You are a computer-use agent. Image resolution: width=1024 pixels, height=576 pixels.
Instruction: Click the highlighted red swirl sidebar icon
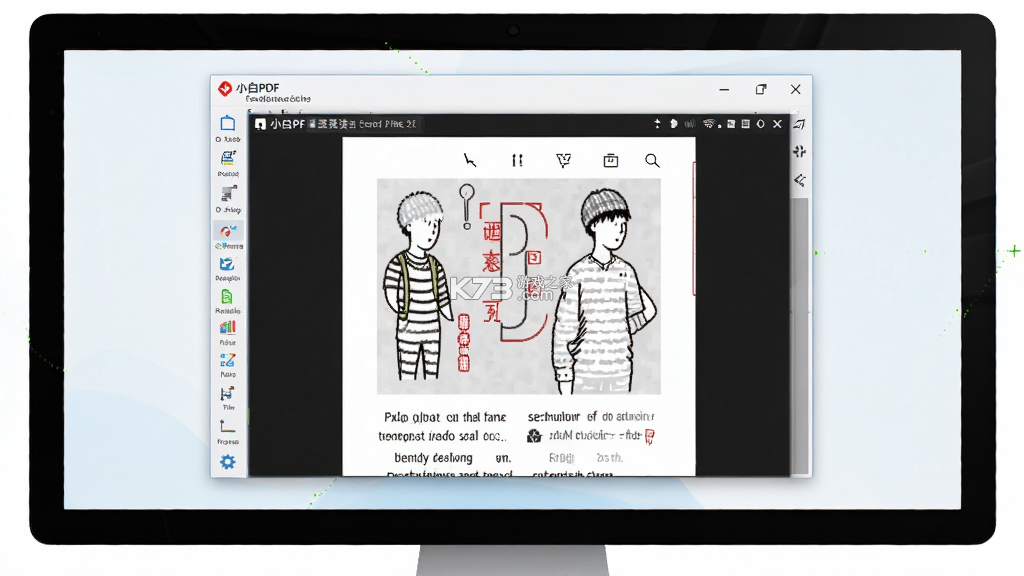coord(228,231)
